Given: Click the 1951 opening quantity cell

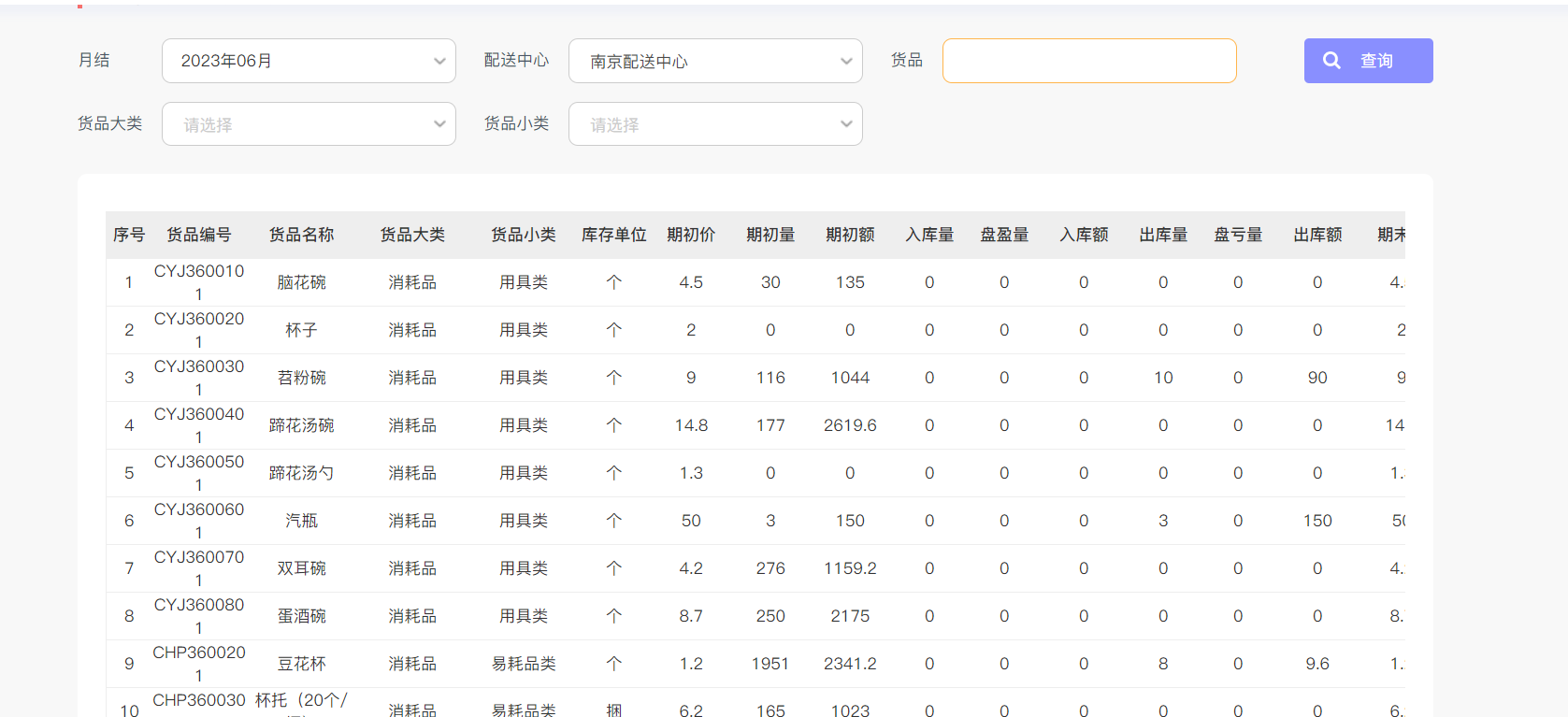Looking at the screenshot, I should point(770,664).
